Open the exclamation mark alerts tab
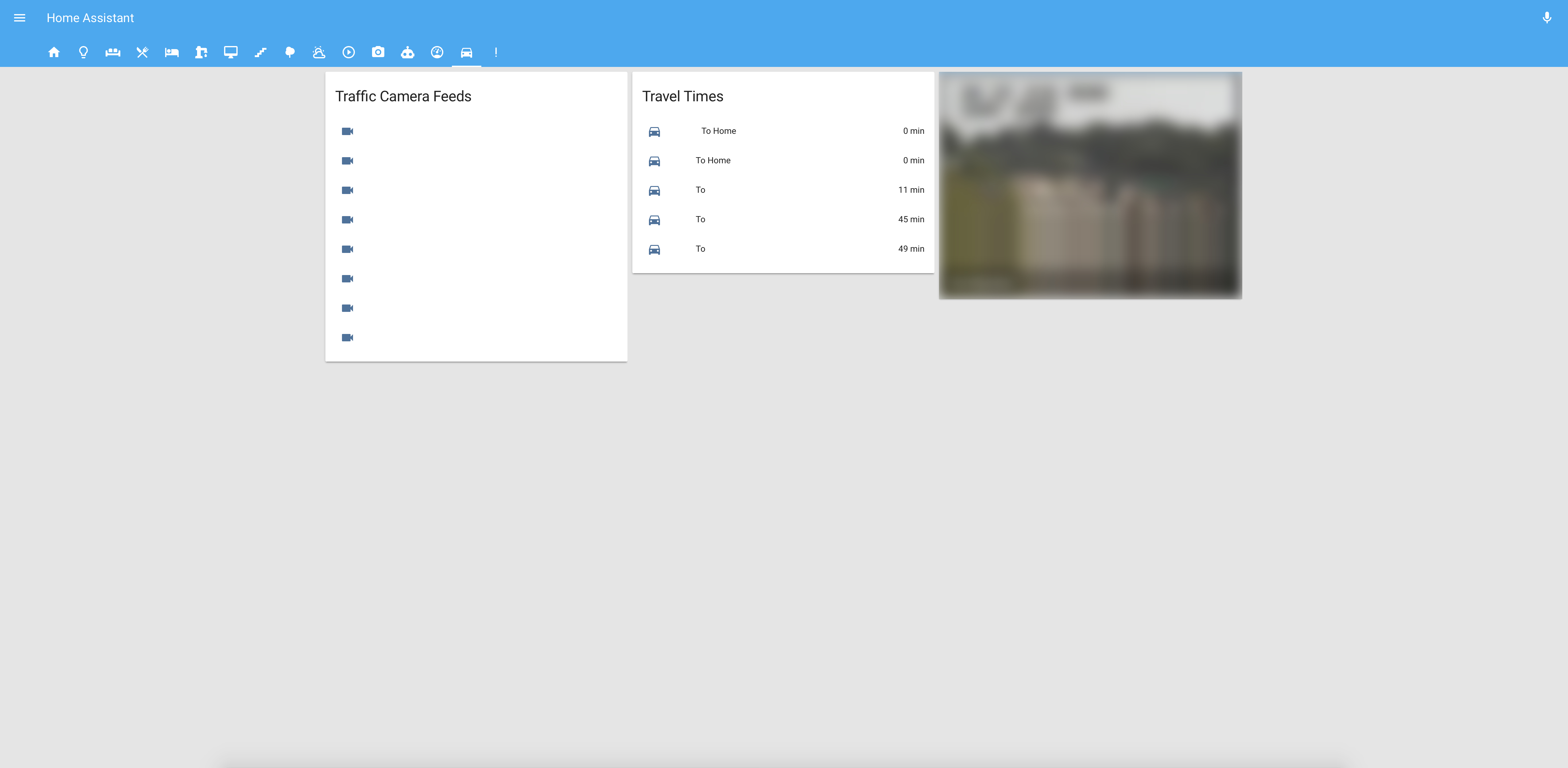This screenshot has height=768, width=1568. click(496, 52)
